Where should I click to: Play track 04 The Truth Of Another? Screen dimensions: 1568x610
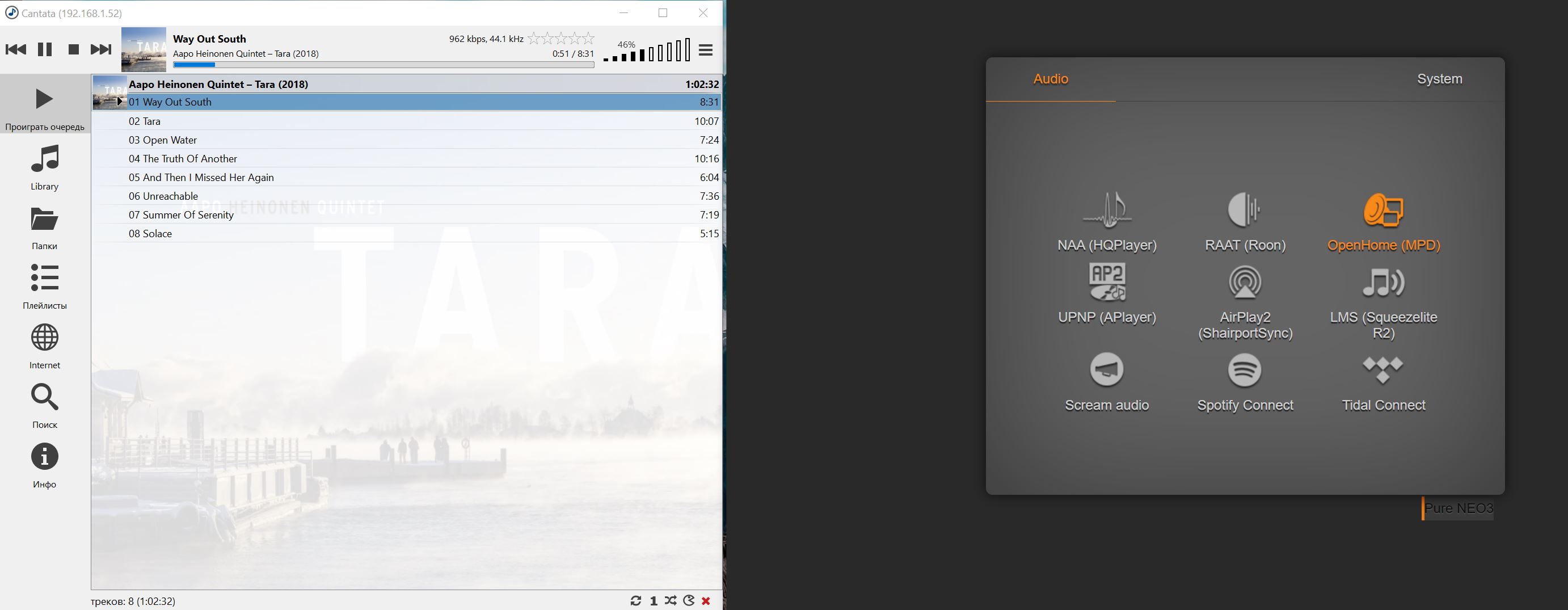183,158
